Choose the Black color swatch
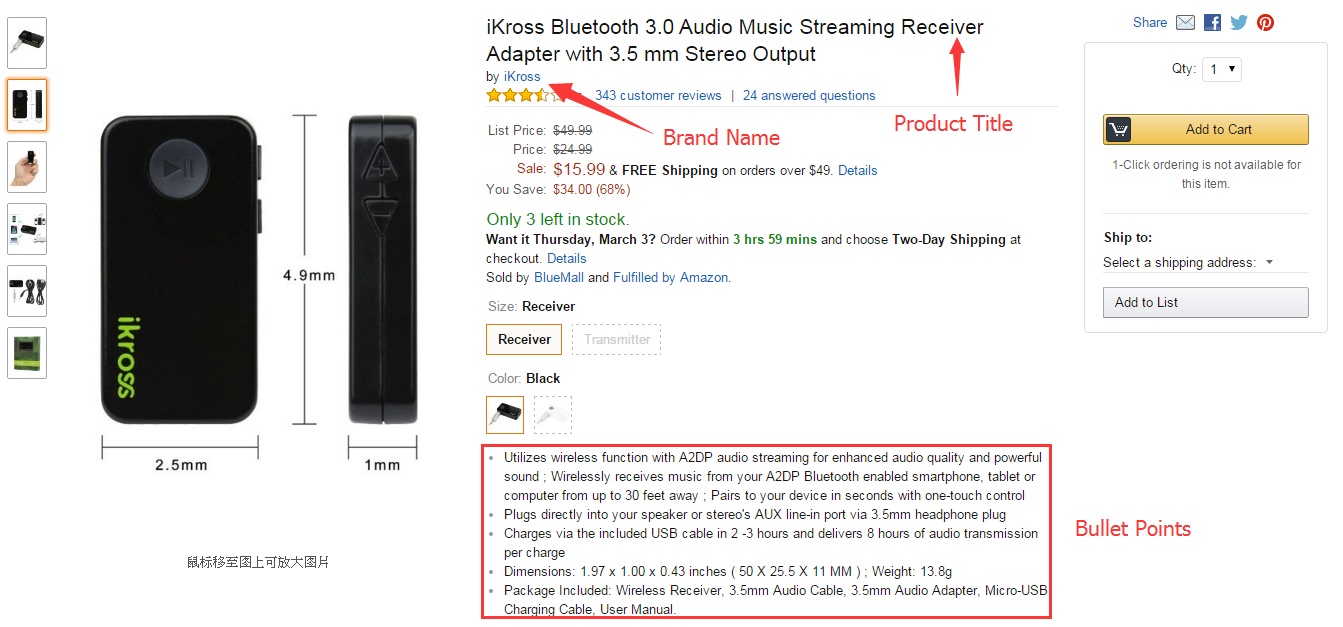The image size is (1343, 627). click(x=505, y=415)
